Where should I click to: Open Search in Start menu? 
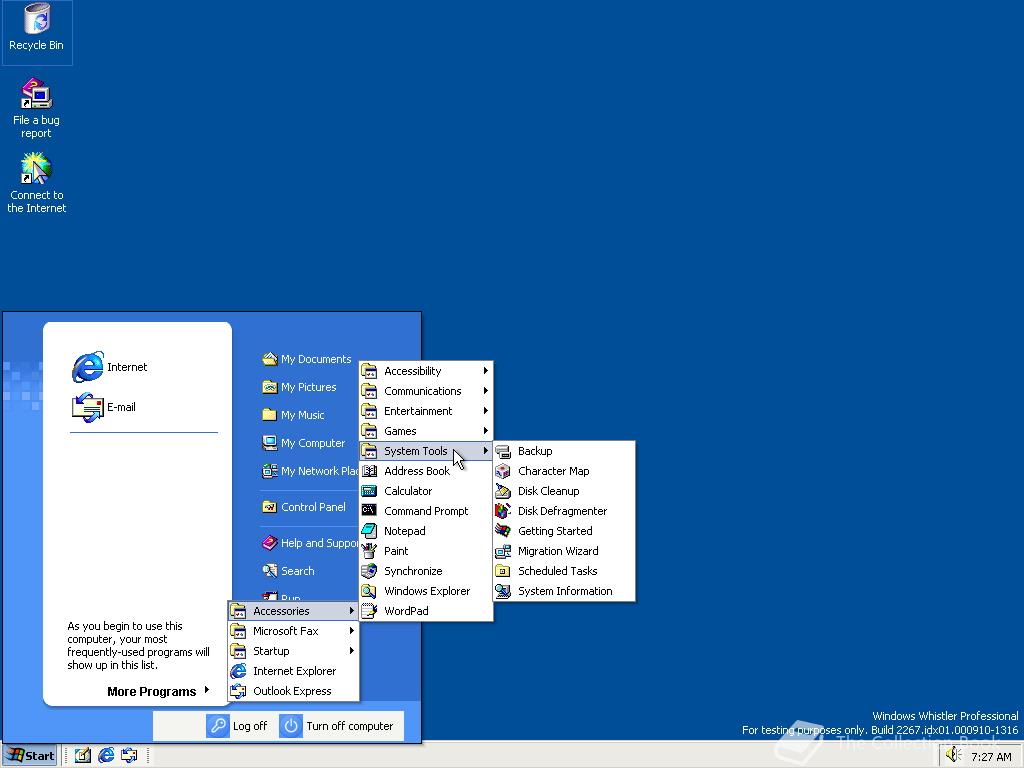pos(288,571)
